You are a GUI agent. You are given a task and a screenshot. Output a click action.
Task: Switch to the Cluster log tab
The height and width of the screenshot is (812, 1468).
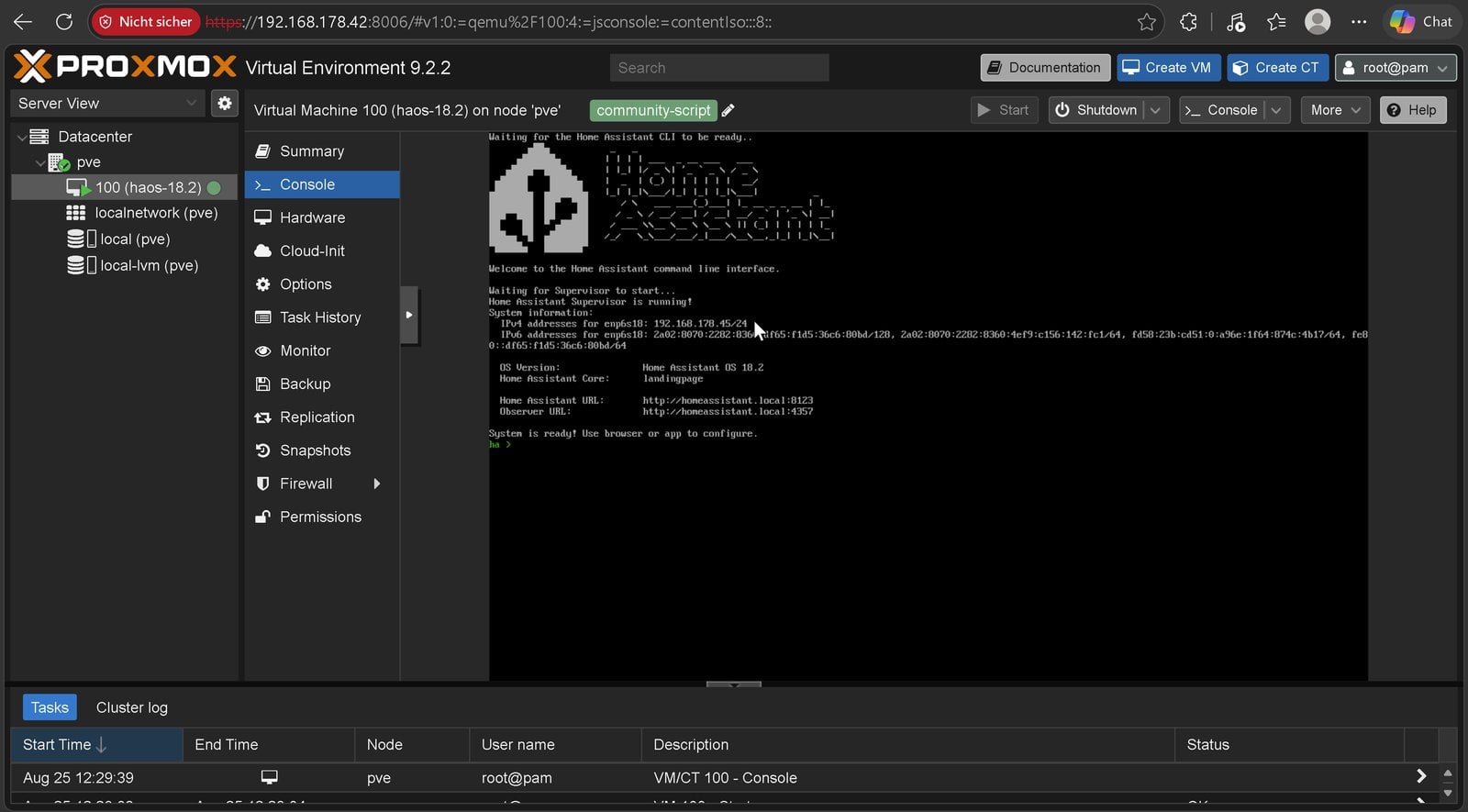(x=132, y=707)
